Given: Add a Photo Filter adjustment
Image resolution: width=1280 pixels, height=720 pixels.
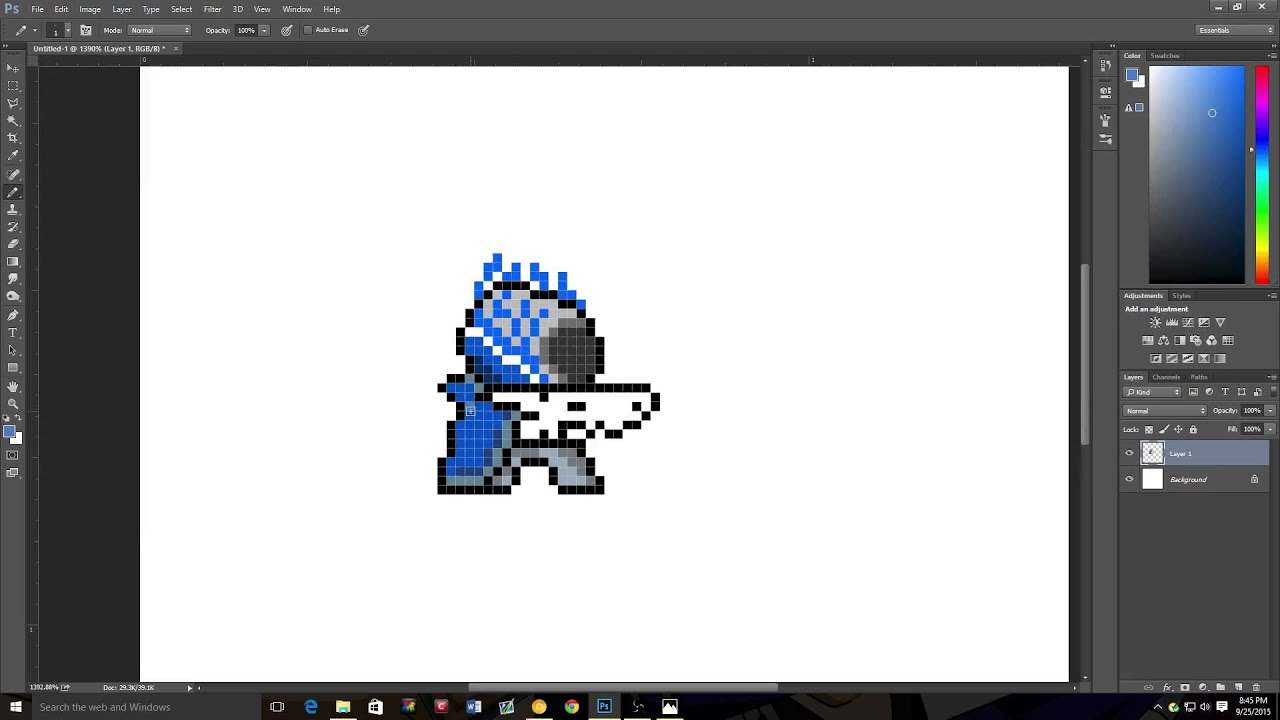Looking at the screenshot, I should (x=1196, y=341).
